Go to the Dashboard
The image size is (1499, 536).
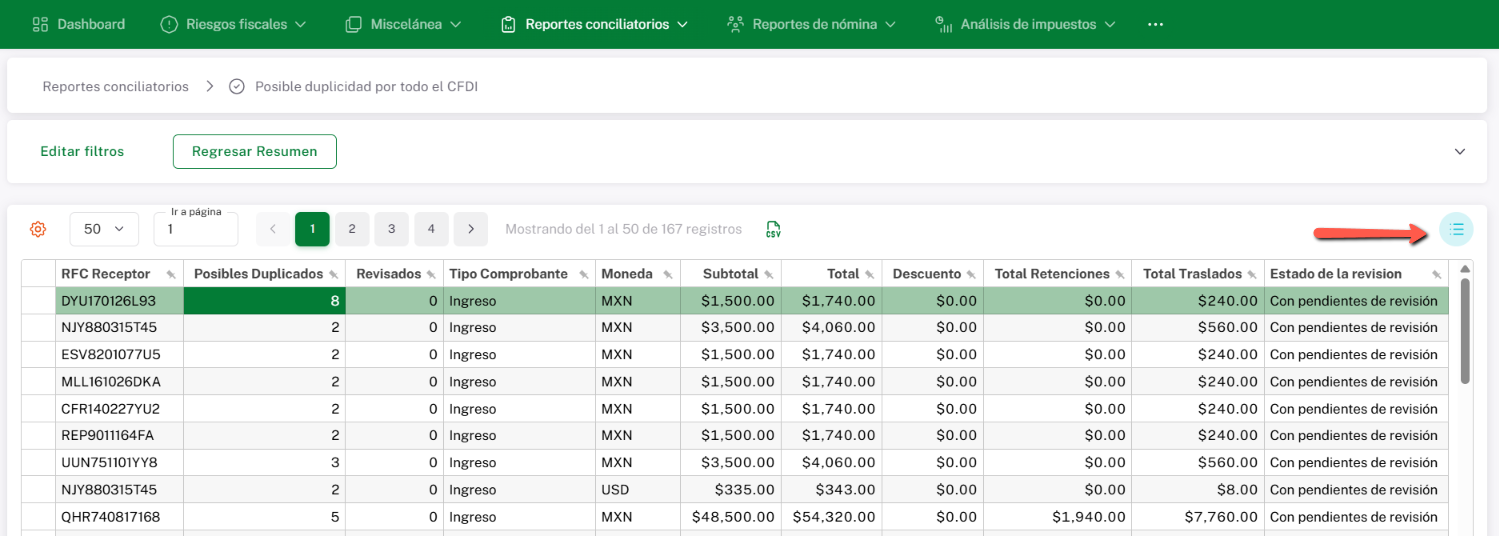pyautogui.click(x=79, y=24)
